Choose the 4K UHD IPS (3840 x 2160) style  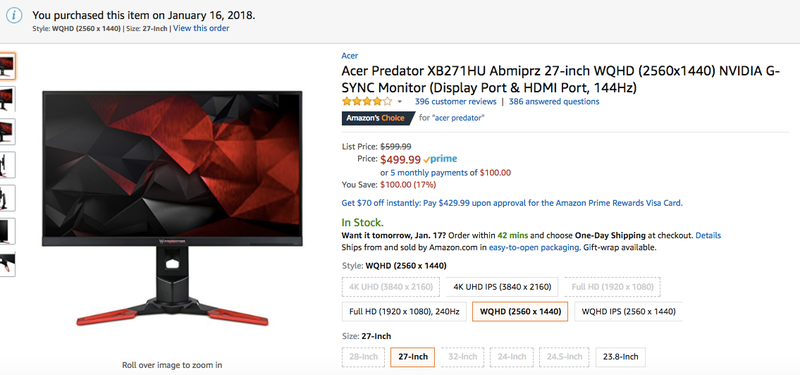click(x=502, y=287)
